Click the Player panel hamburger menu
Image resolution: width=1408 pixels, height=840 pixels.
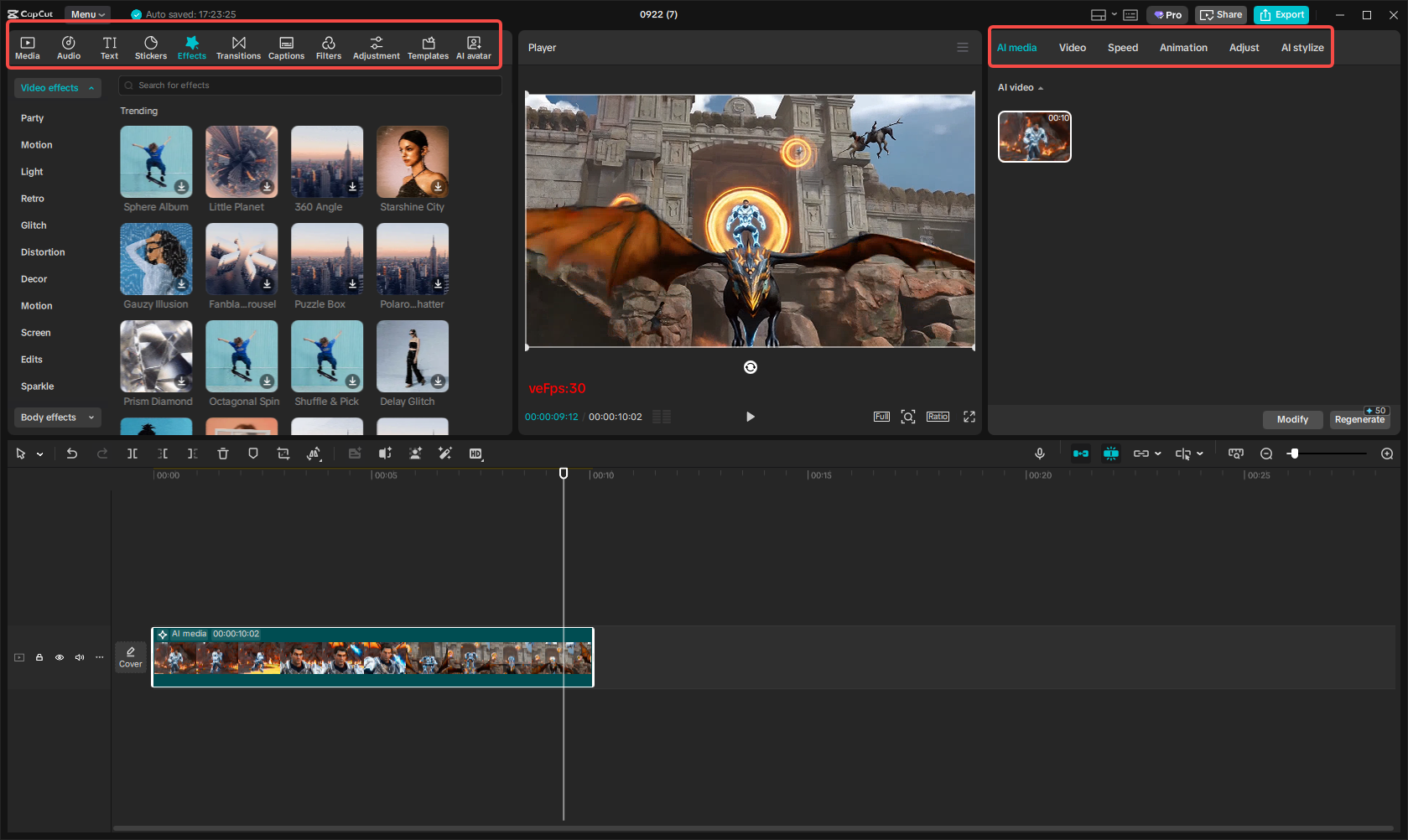tap(963, 48)
